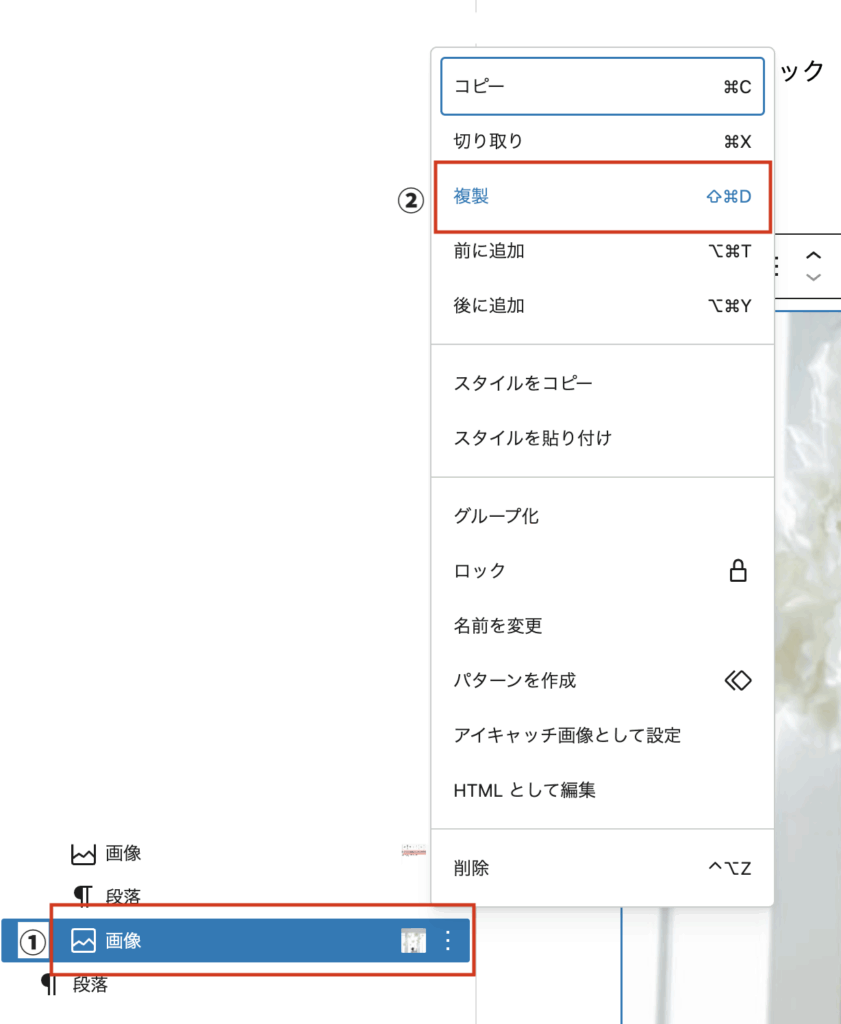
Task: Open the three-dot options menu on selected 画像 block
Action: (x=448, y=941)
